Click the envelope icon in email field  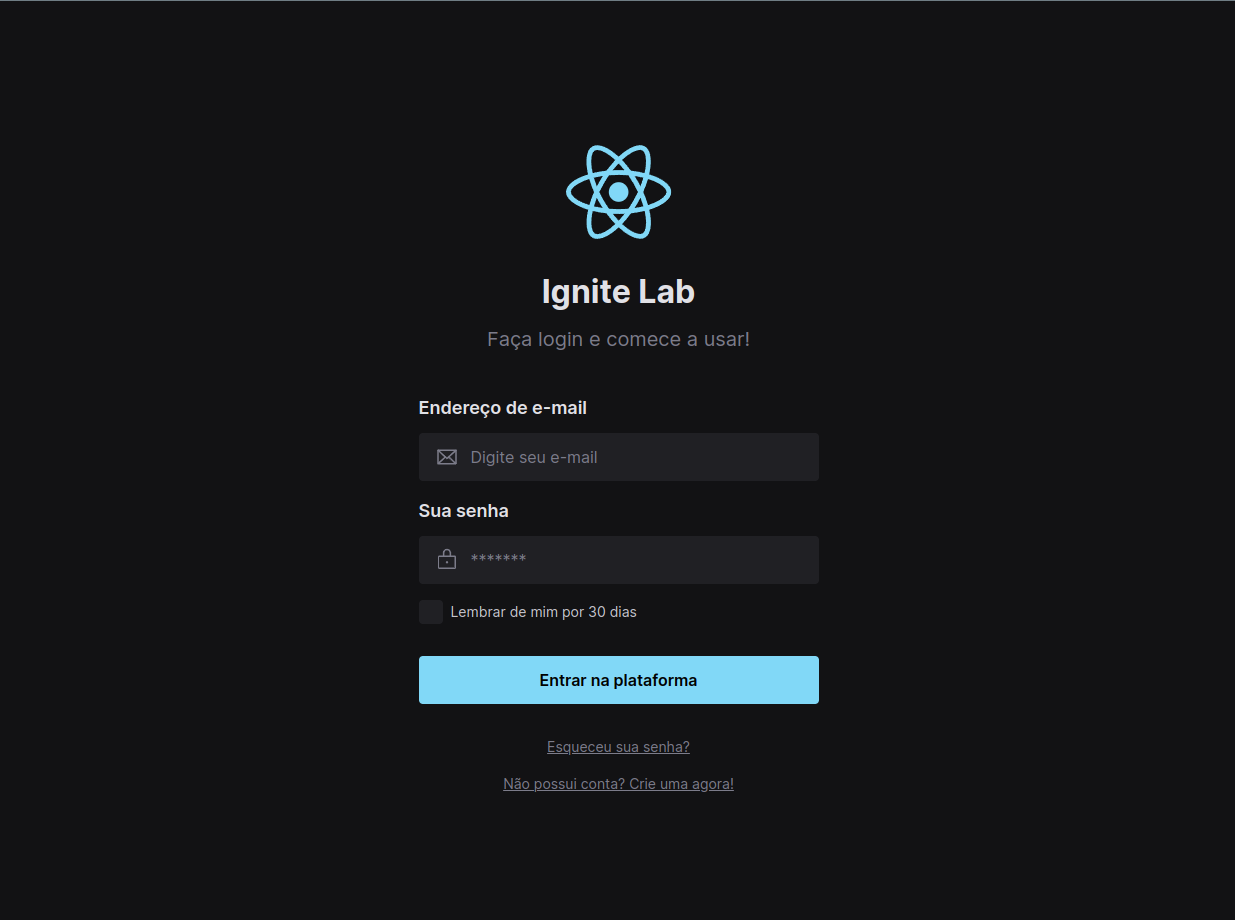[447, 457]
